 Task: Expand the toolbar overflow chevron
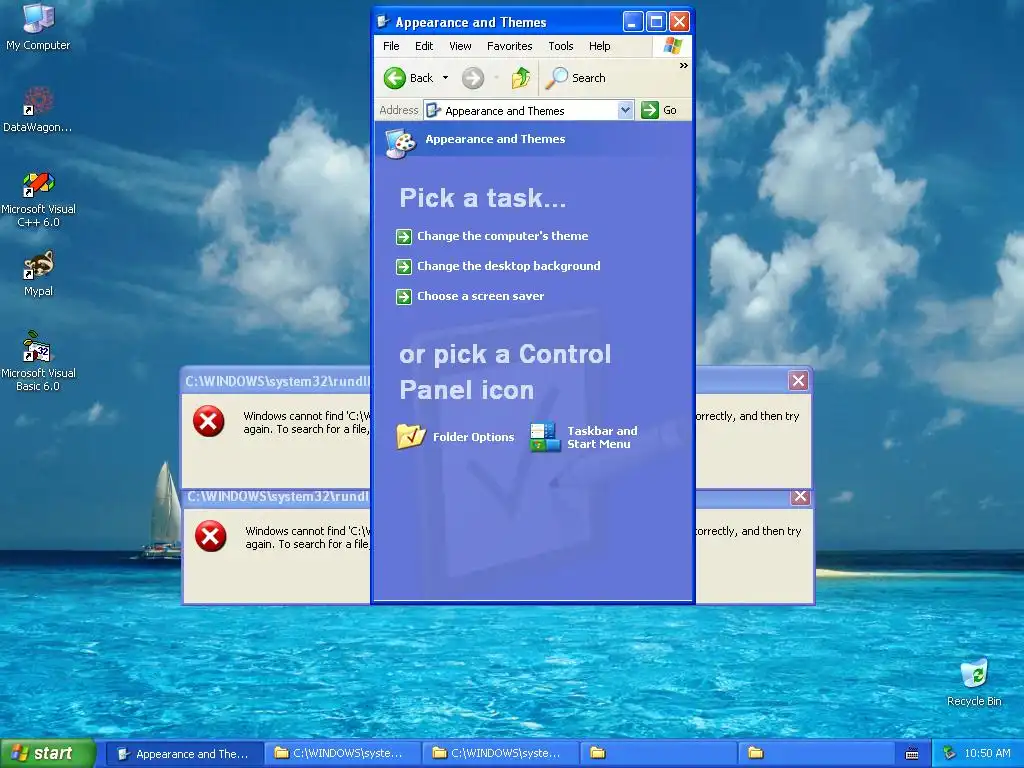pyautogui.click(x=683, y=65)
